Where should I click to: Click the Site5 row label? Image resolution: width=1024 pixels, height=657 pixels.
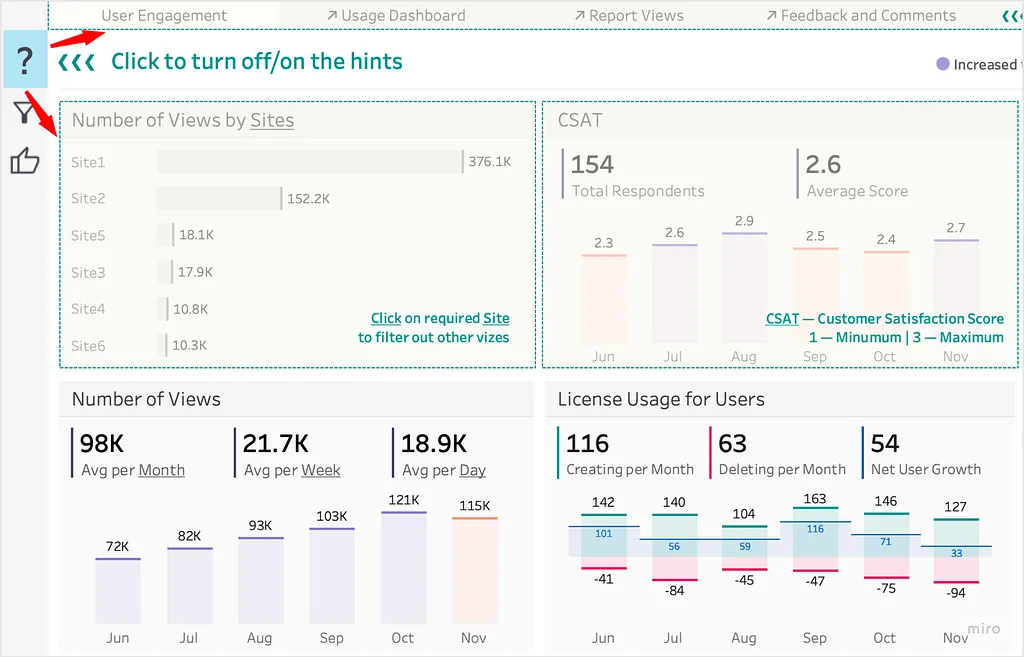coord(88,235)
